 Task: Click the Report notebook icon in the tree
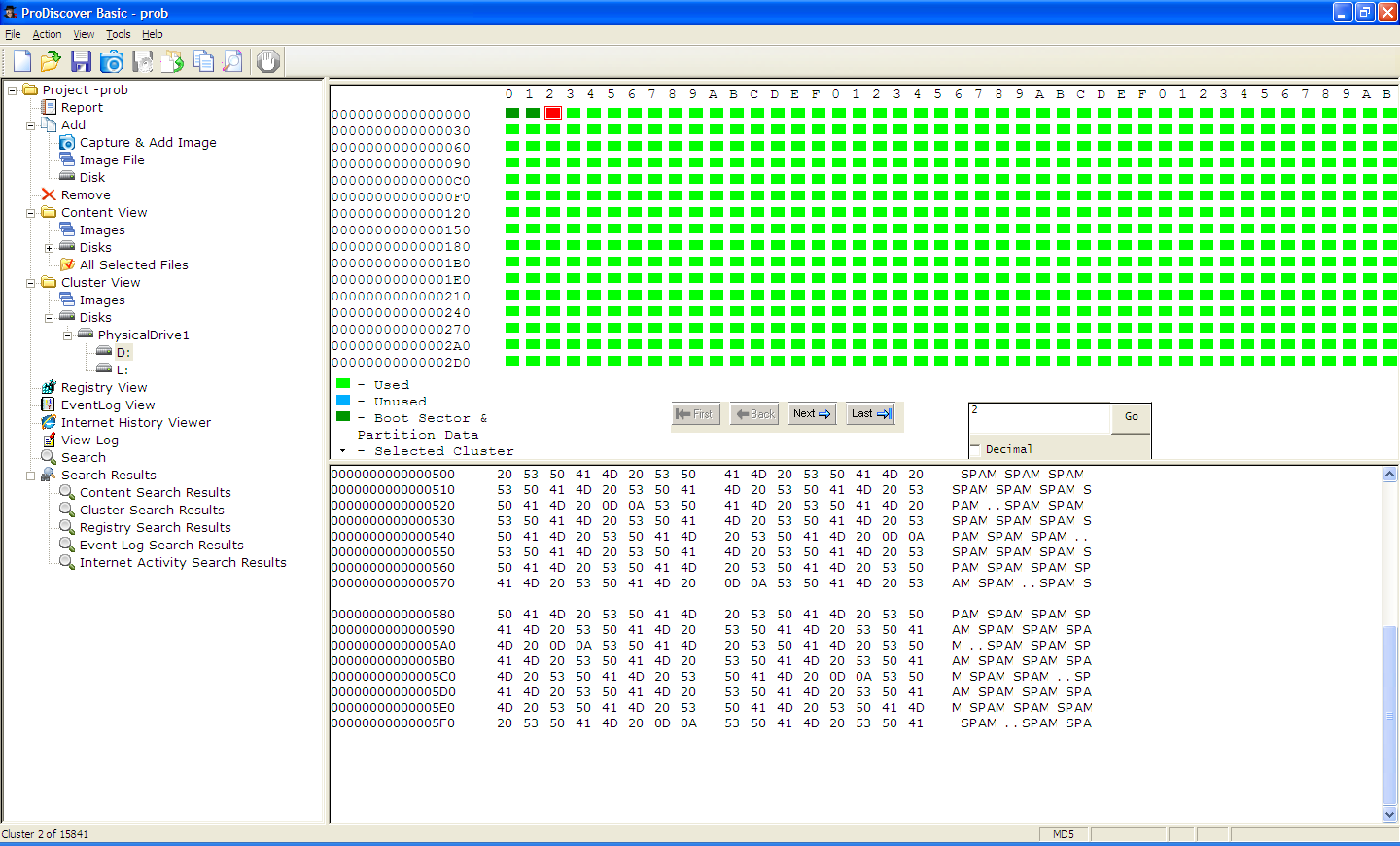[x=49, y=107]
